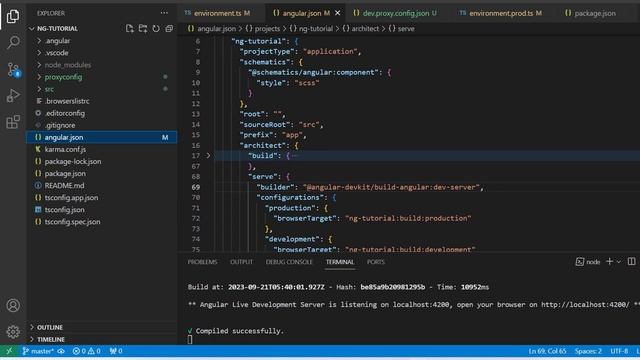Switch to the environment.ts tab
Viewport: 640px width, 360px height.
point(221,13)
